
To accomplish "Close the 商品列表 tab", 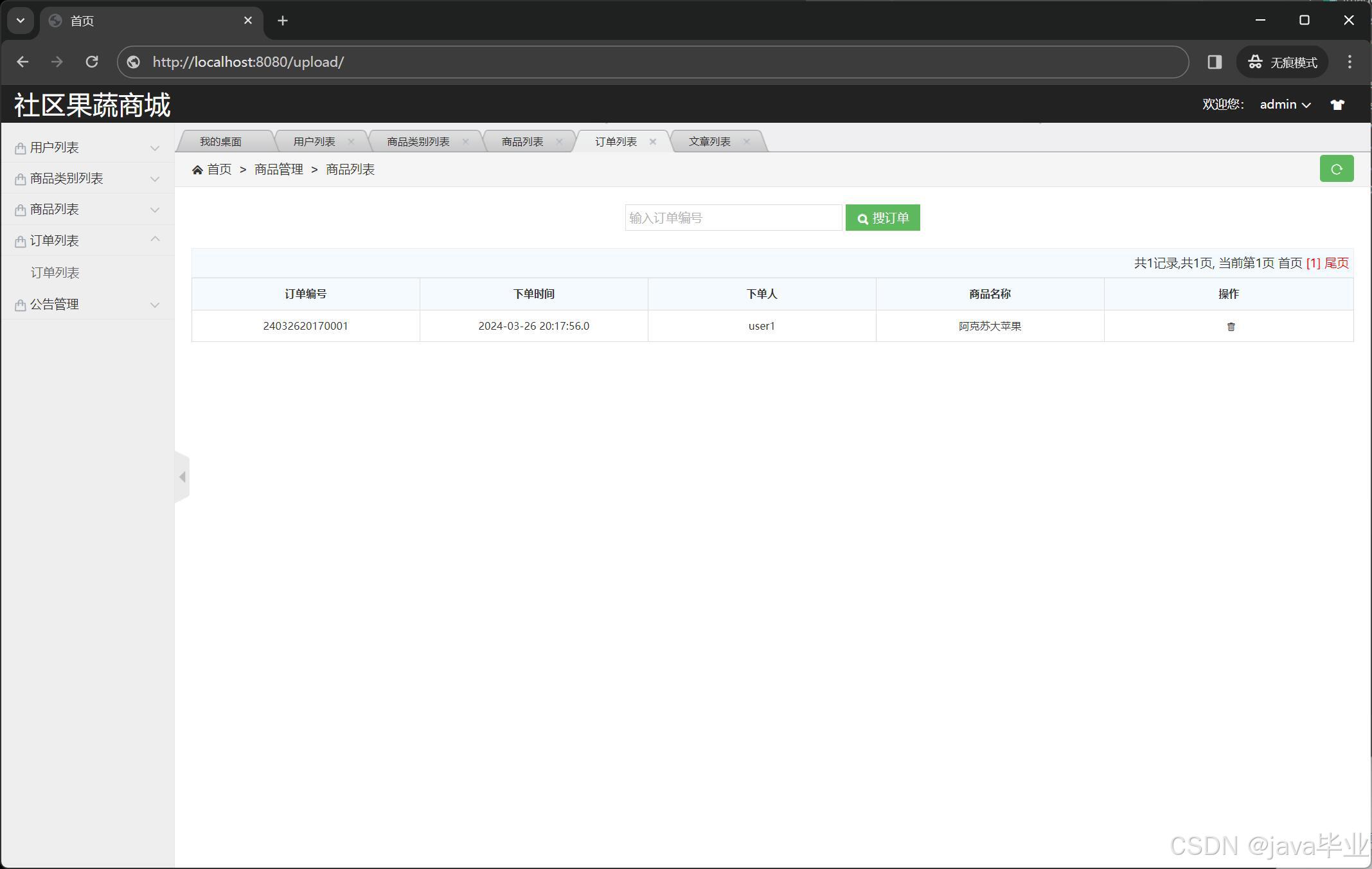I will [559, 141].
